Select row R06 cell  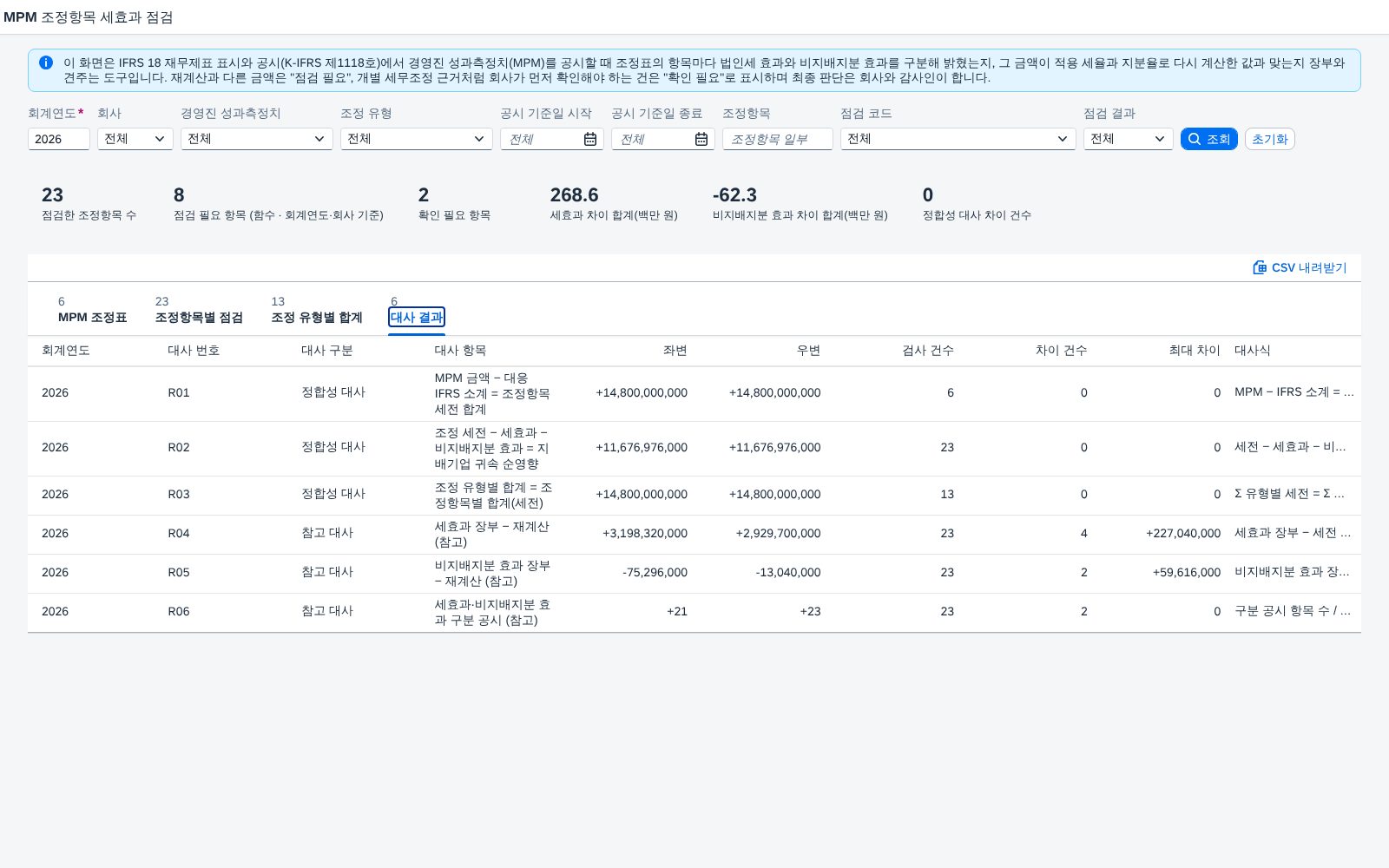pos(179,612)
